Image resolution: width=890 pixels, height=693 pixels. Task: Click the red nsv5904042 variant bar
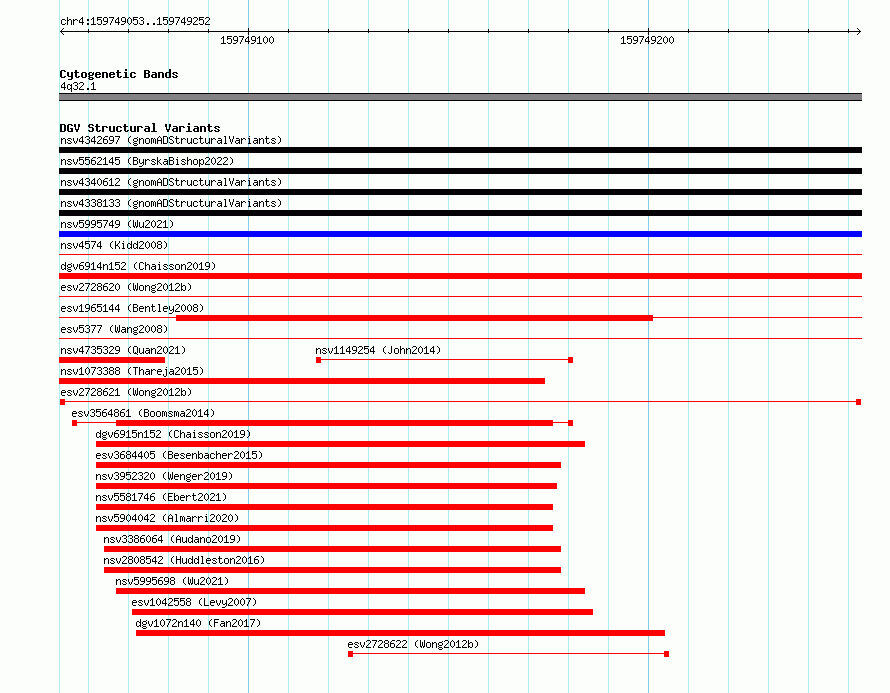click(324, 528)
